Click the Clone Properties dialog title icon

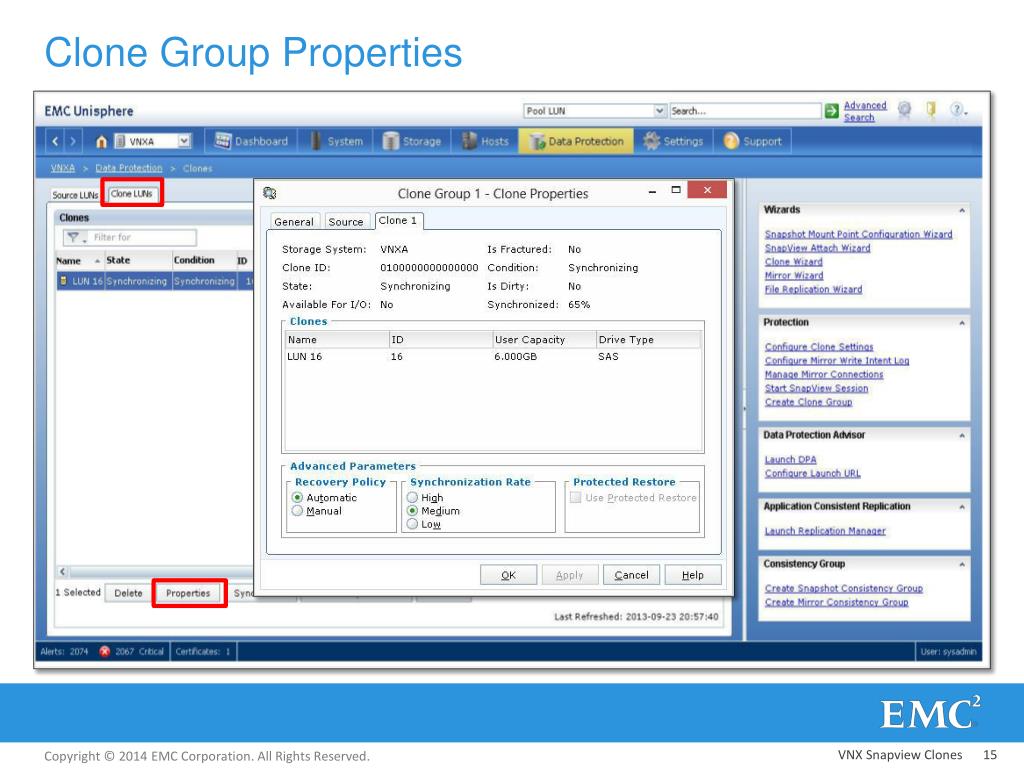(270, 193)
